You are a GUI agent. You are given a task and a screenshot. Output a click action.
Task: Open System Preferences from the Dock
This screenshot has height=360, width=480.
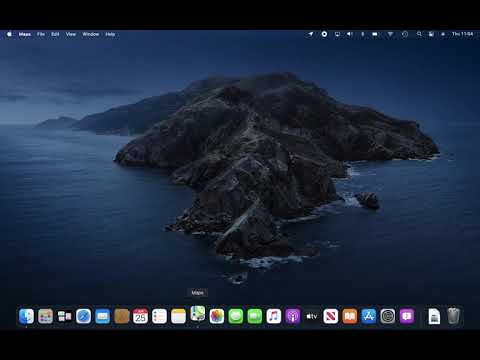388,316
